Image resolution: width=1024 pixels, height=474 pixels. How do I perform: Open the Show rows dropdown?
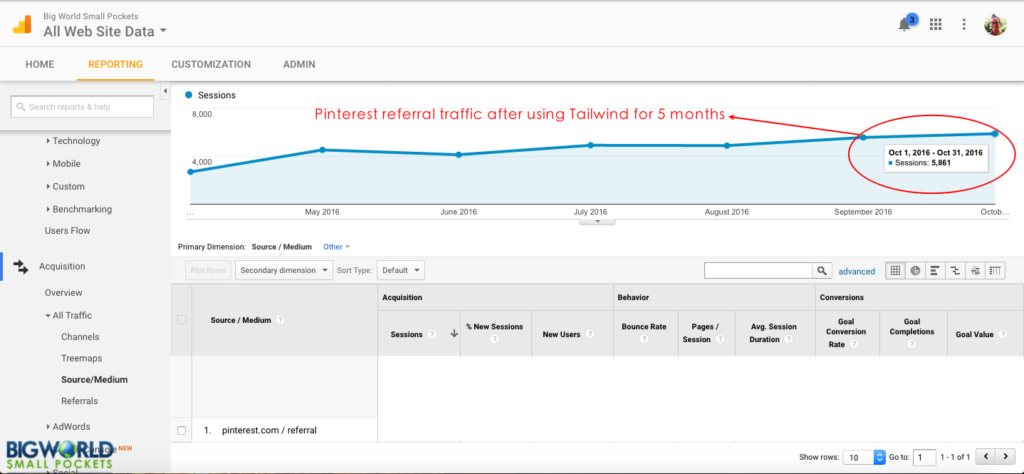click(x=865, y=456)
